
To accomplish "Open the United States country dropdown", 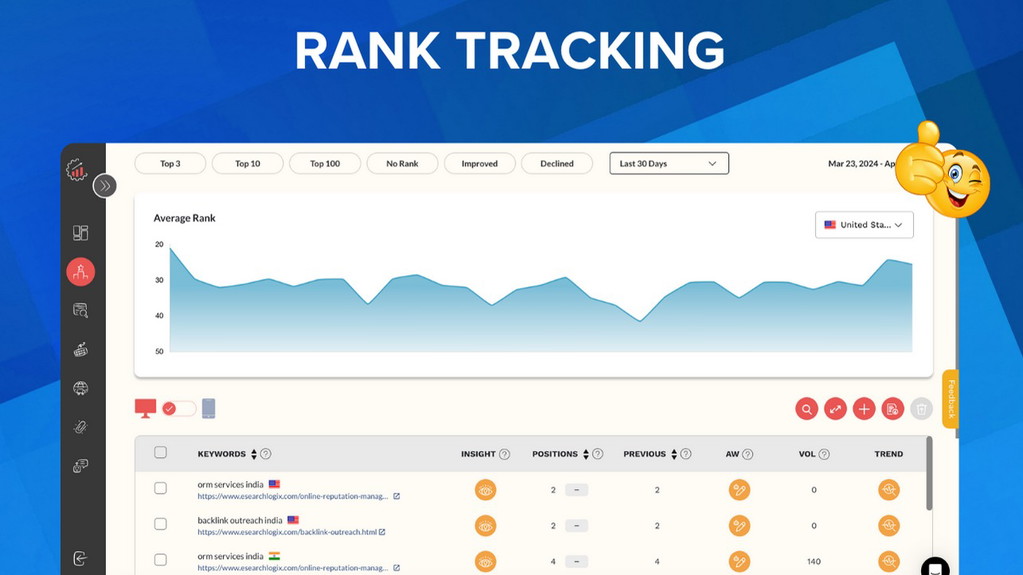I will click(x=864, y=225).
